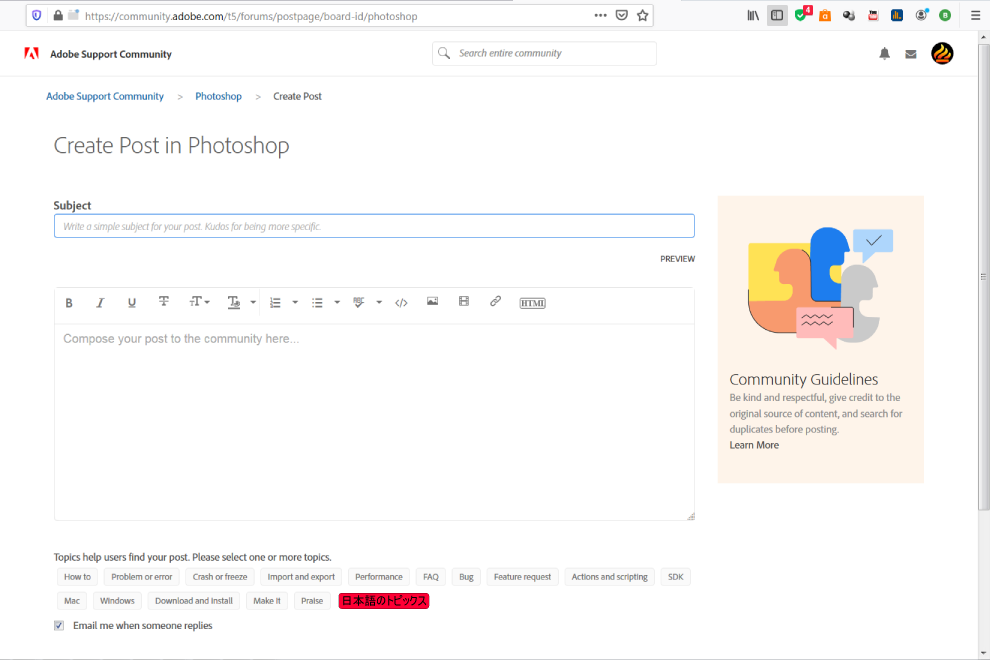Open Learn More under Community Guidelines
The image size is (990, 660).
click(754, 445)
